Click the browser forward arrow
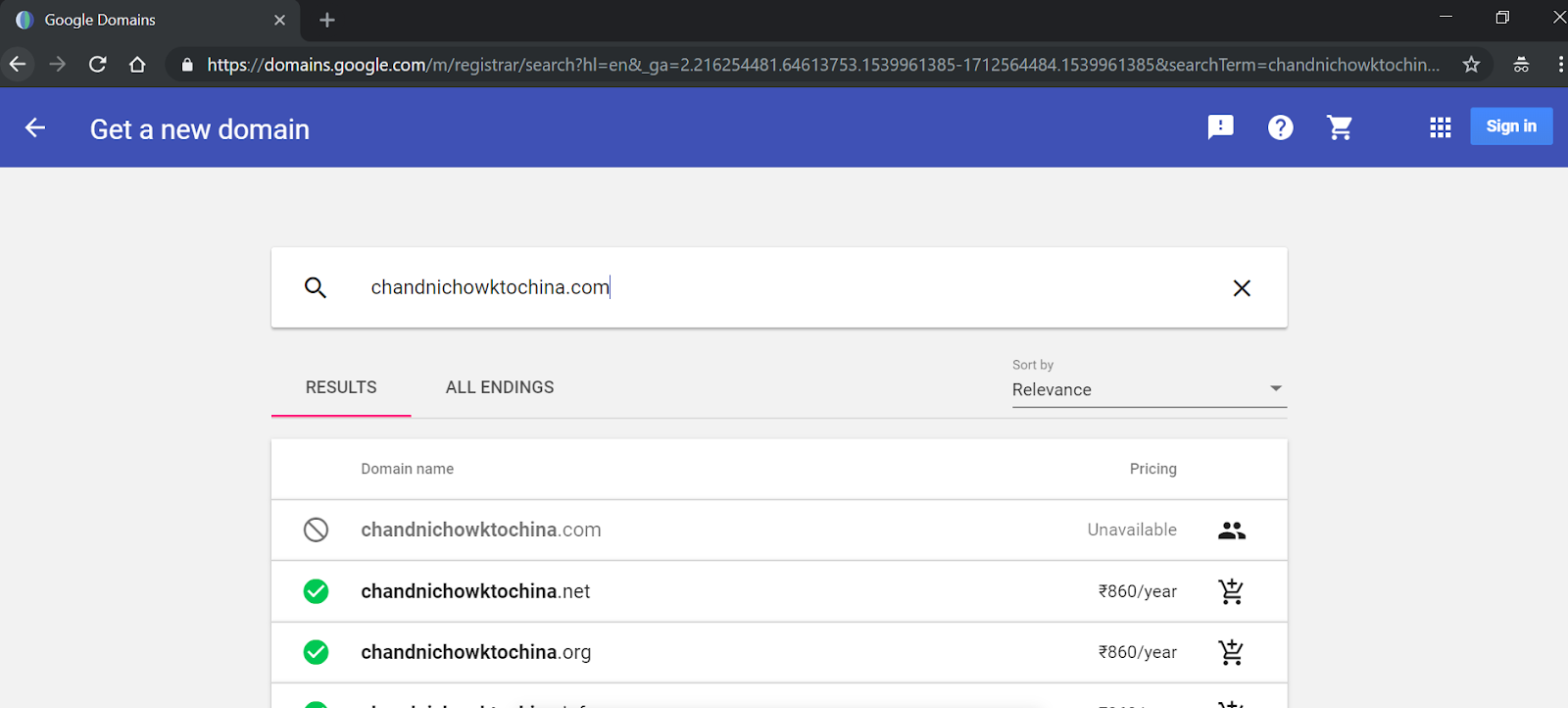Viewport: 1568px width, 708px height. tap(58, 65)
